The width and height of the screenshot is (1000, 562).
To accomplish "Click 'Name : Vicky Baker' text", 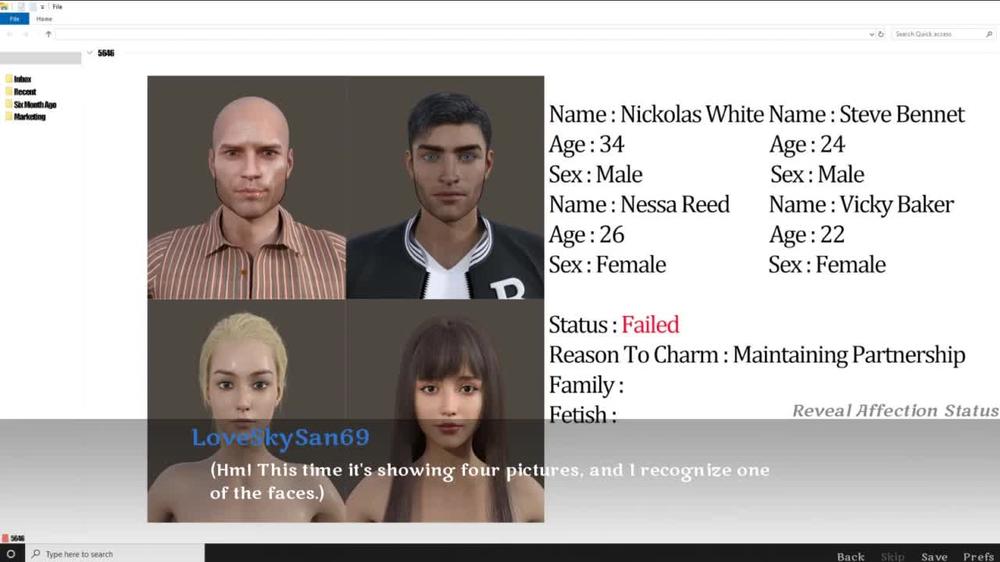I will (x=862, y=204).
